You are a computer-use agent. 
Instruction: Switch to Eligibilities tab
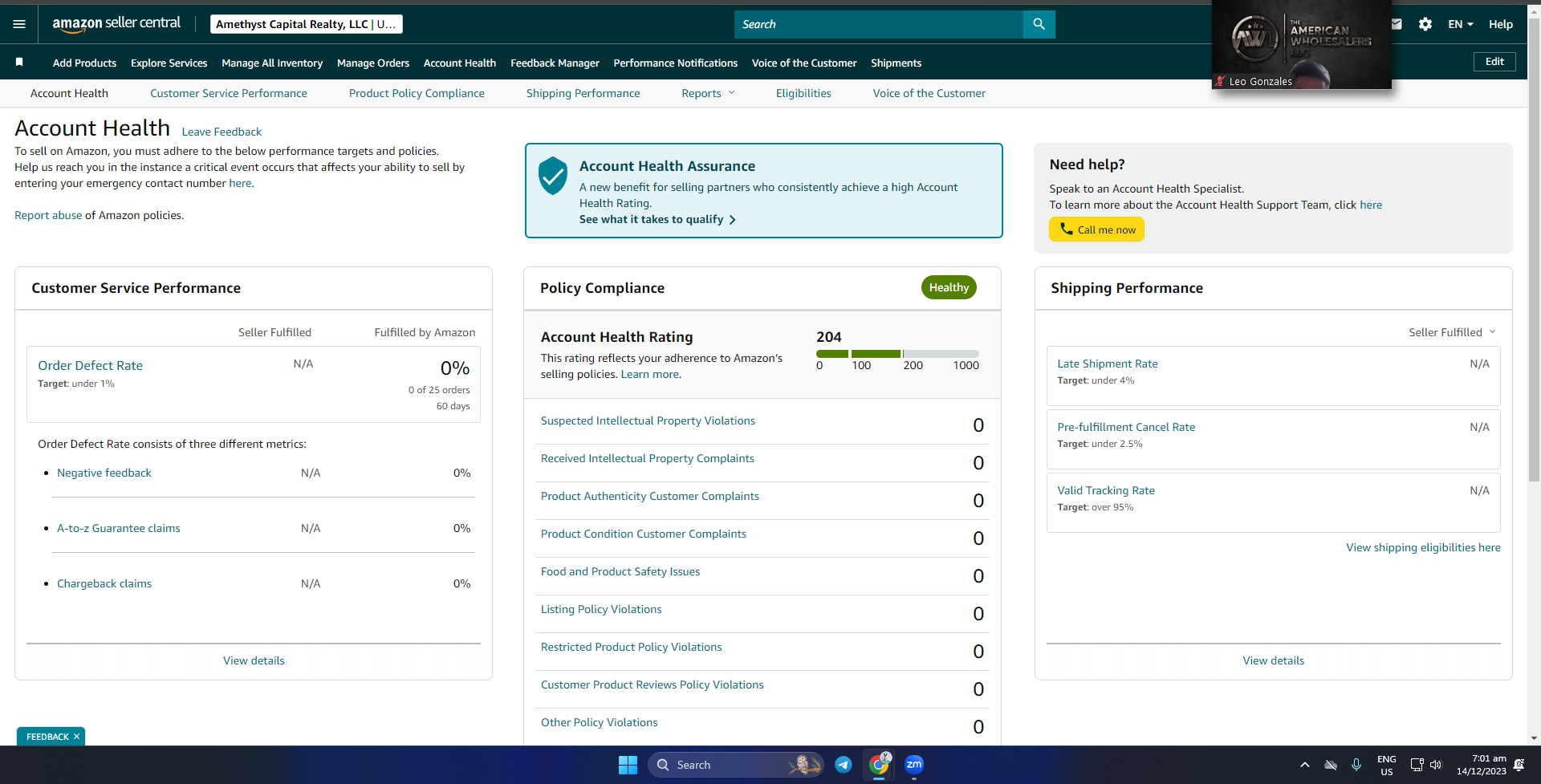pyautogui.click(x=803, y=93)
